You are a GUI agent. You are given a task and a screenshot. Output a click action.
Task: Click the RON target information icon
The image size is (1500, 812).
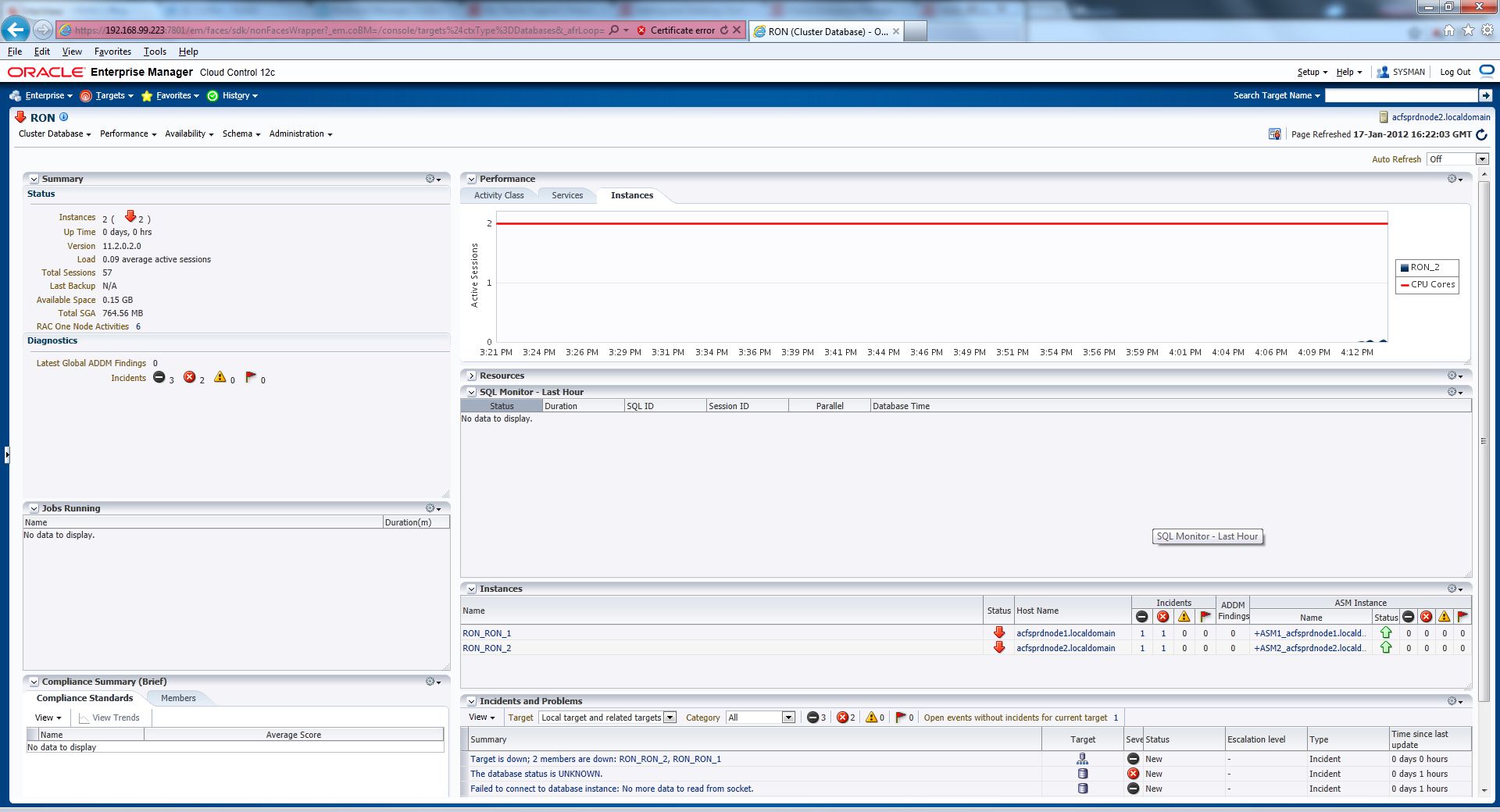[64, 117]
